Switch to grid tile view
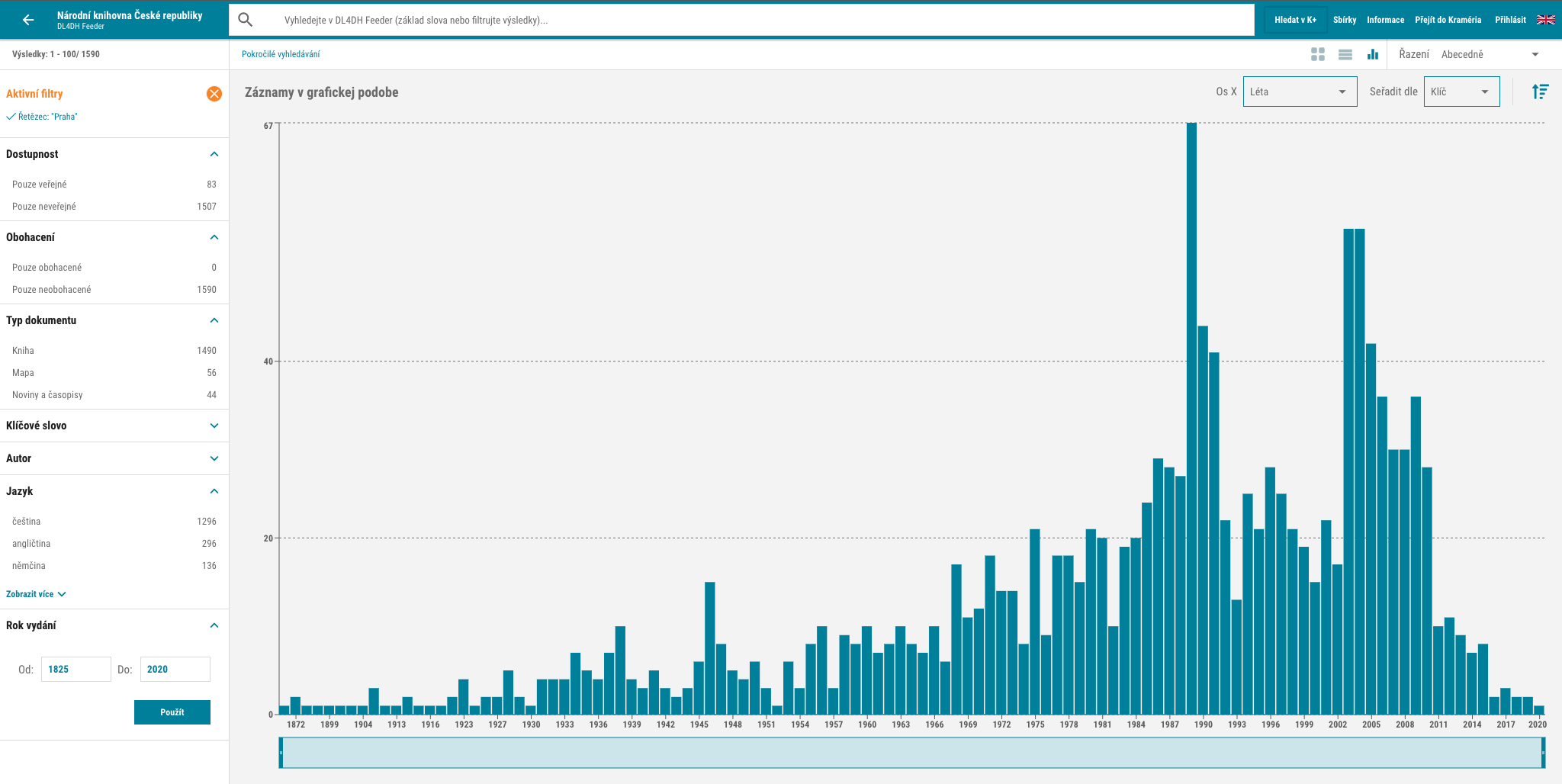Screen dimensions: 1562x784 [x=1317, y=54]
